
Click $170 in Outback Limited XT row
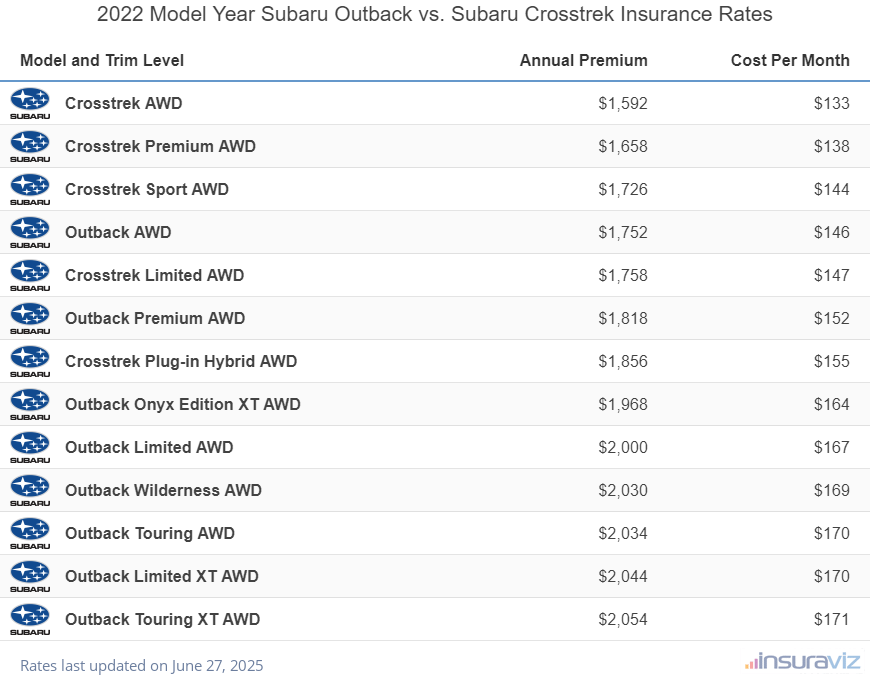832,577
